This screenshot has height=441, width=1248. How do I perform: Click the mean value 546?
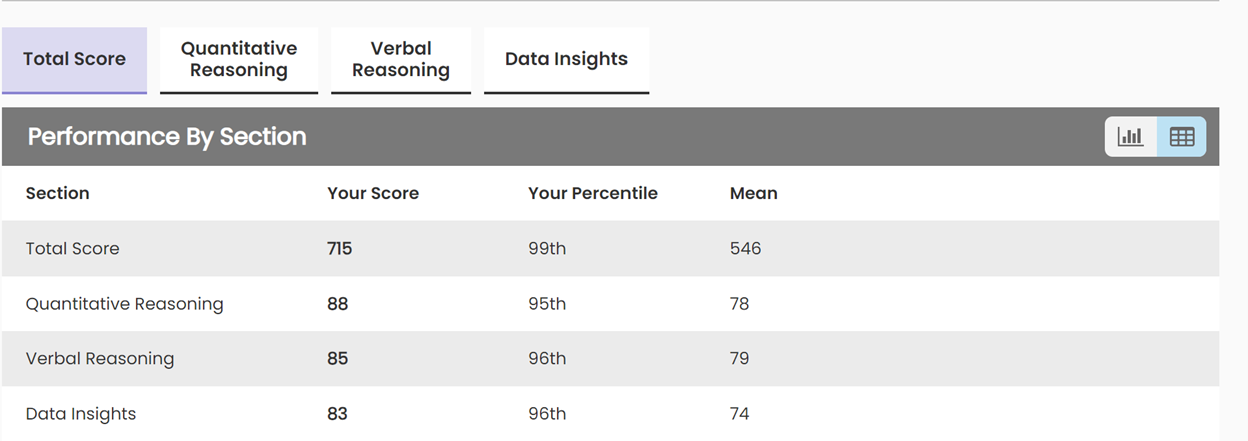(746, 248)
